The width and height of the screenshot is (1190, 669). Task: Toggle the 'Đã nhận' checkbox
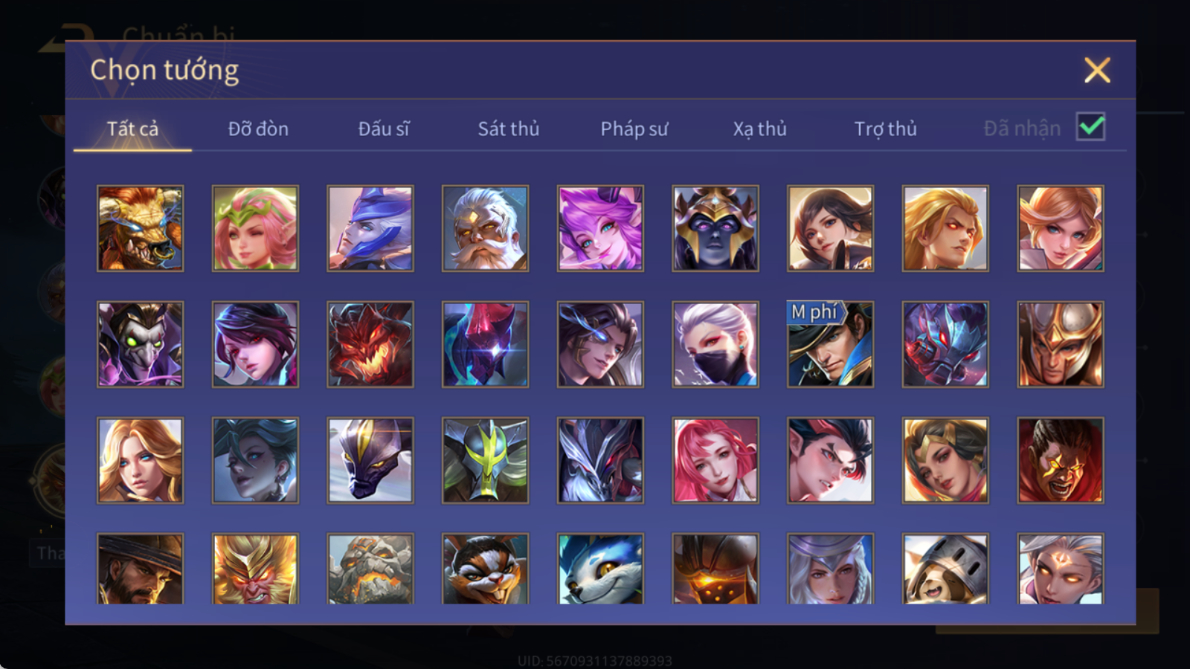tap(1091, 127)
